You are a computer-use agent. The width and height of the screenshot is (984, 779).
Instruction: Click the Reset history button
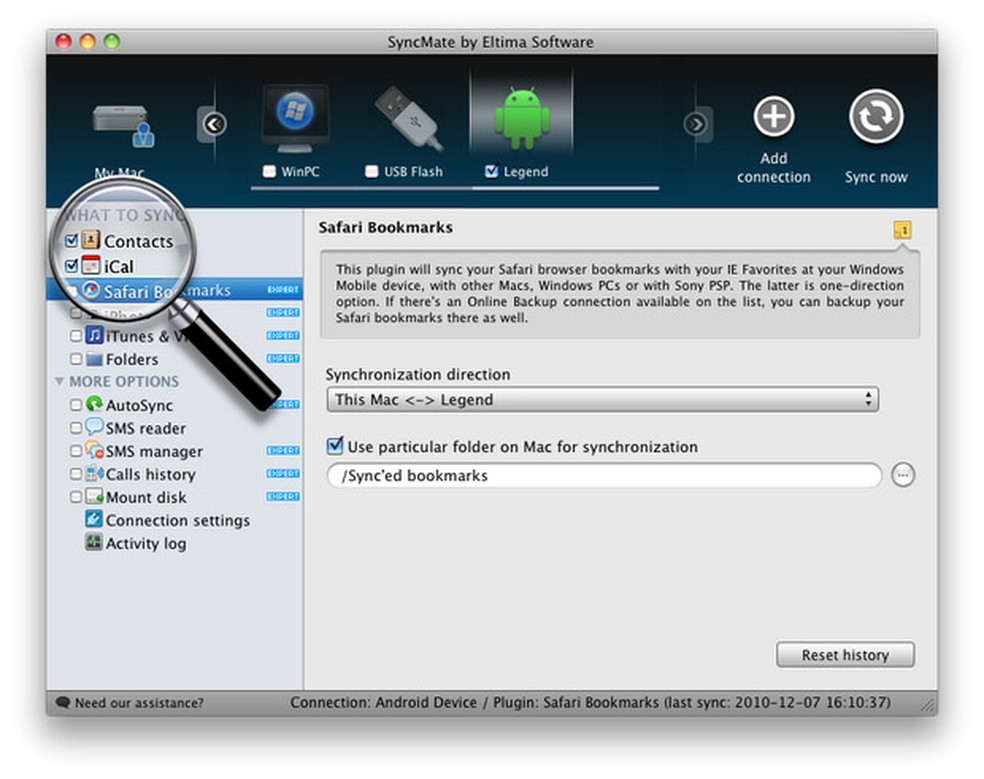click(x=845, y=655)
